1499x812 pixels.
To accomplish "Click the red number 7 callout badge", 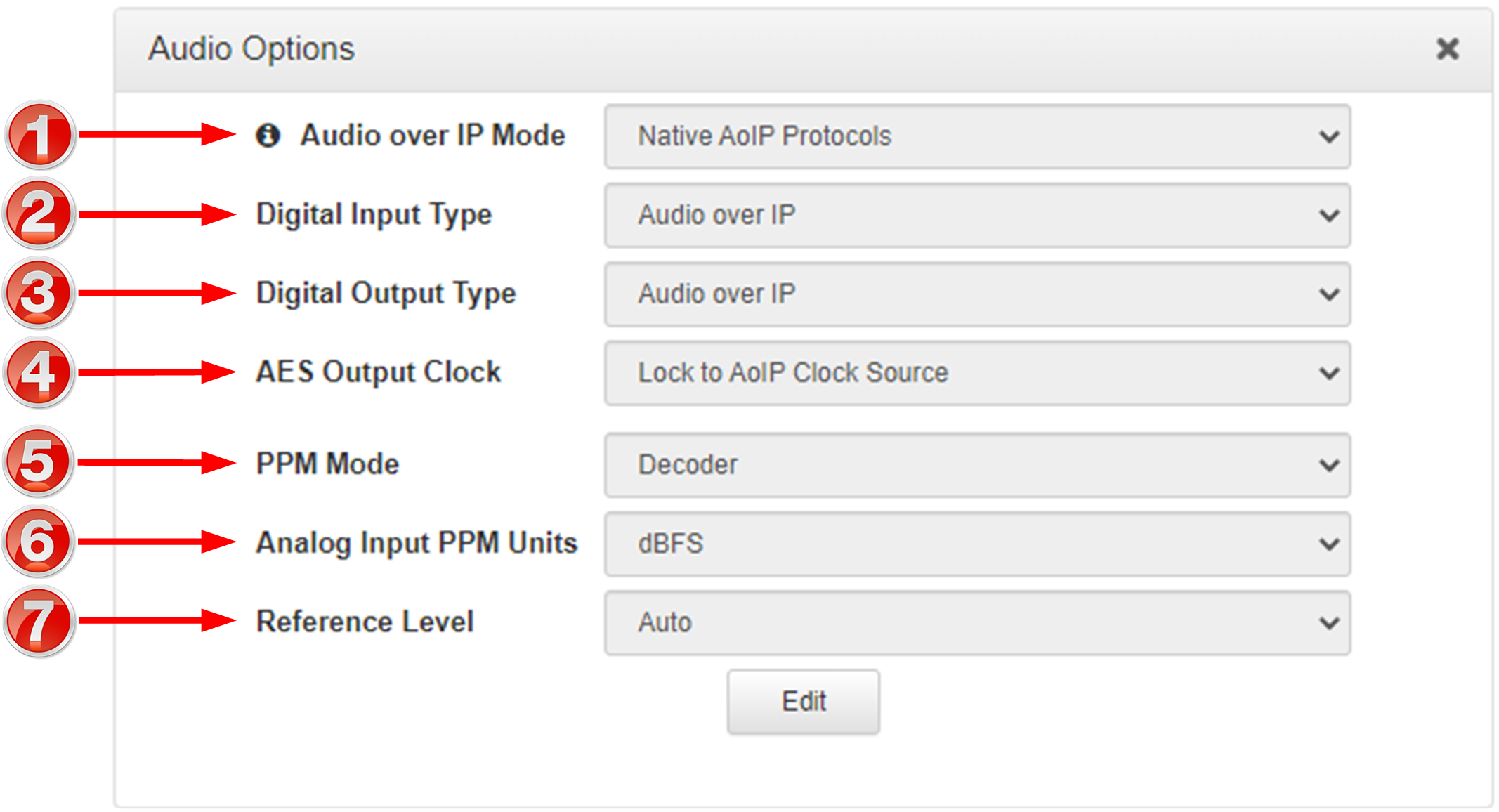I will pyautogui.click(x=39, y=621).
